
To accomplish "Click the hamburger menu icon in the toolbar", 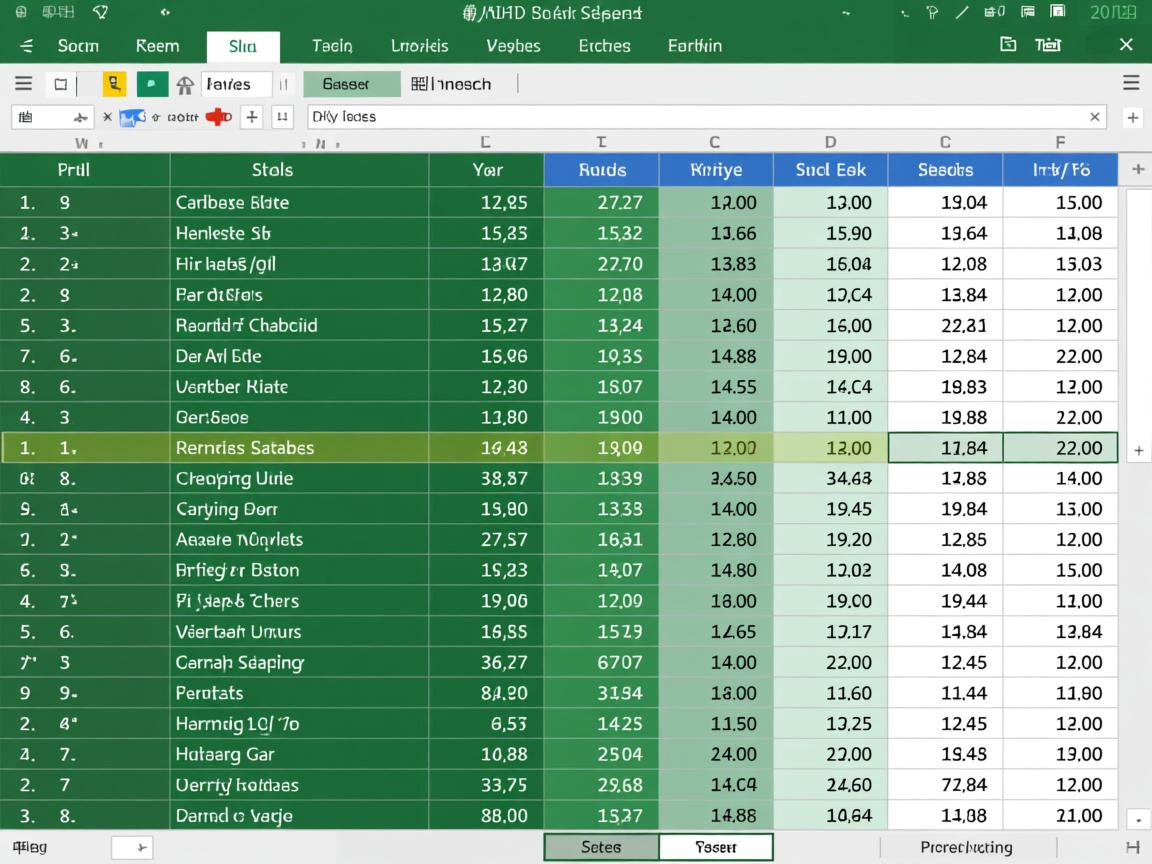I will [x=24, y=84].
